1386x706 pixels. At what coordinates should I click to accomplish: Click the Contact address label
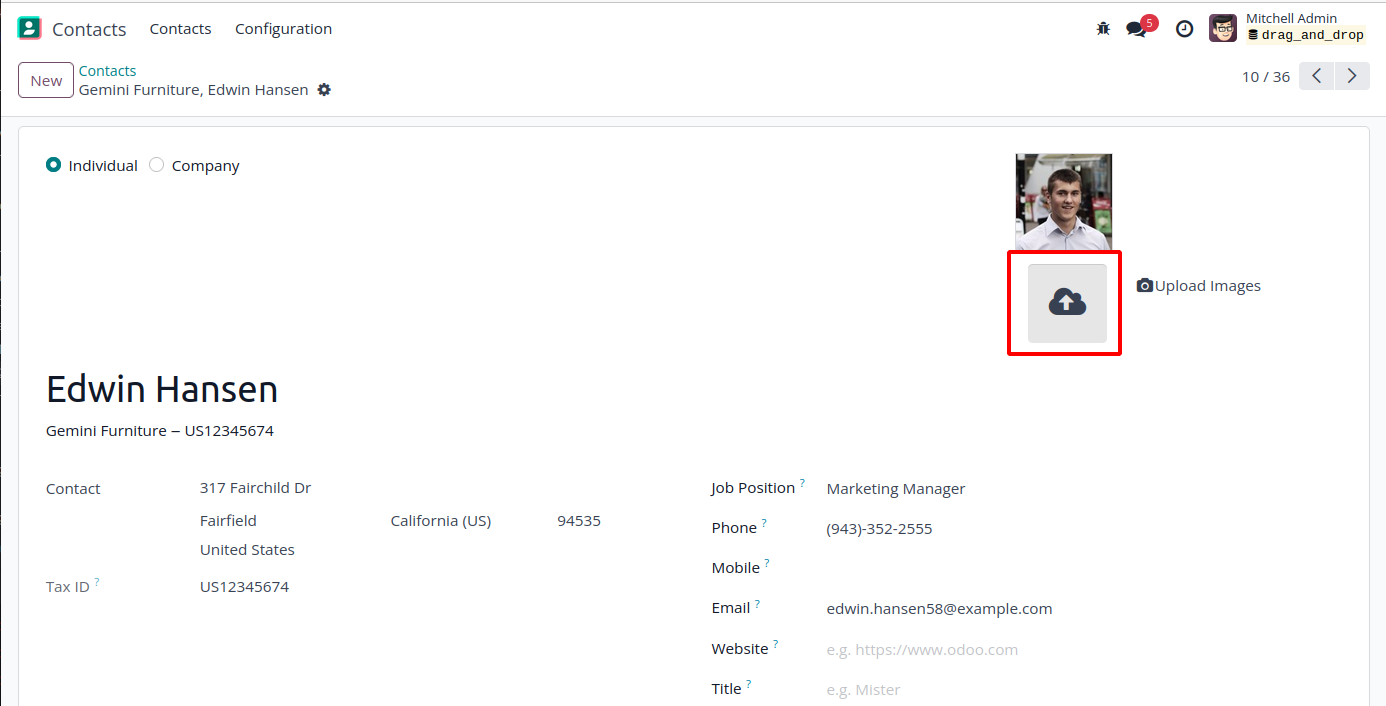(x=73, y=489)
